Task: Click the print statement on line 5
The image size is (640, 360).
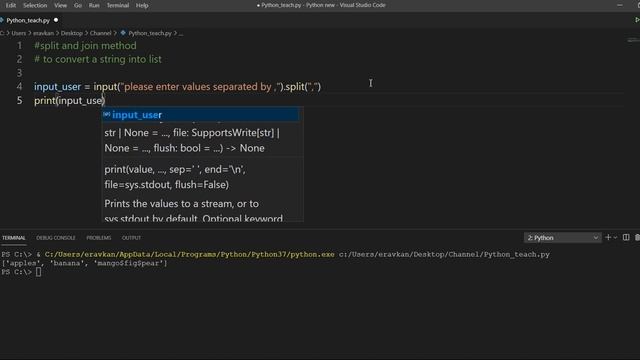Action: (x=69, y=100)
